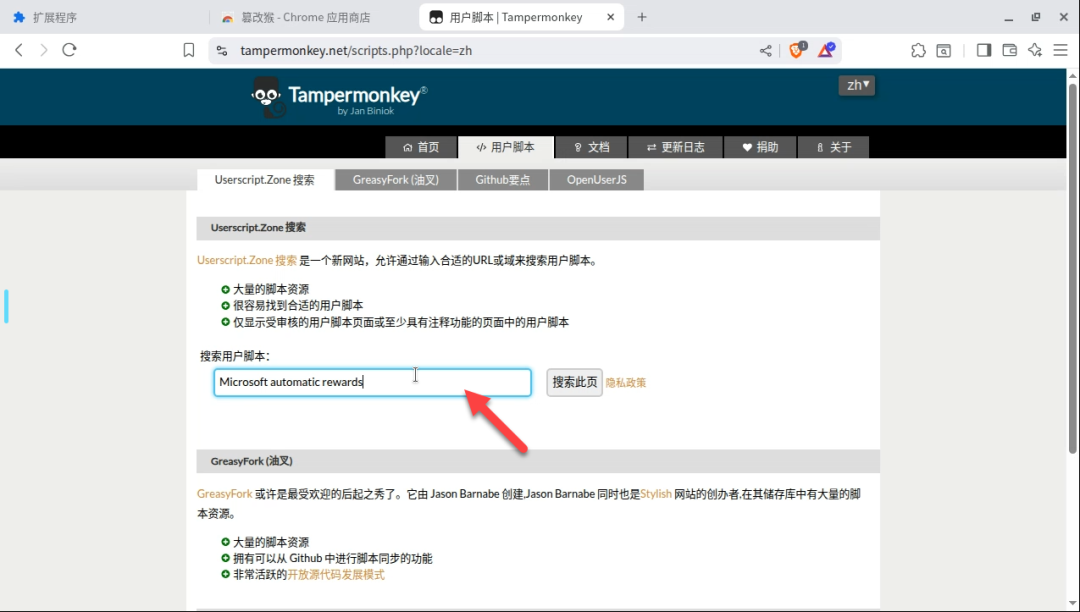Click the 拥有可以从 Github 中进行脚本同步的功能 bullet
Screen dimensions: 1080x612
pyautogui.click(x=333, y=558)
